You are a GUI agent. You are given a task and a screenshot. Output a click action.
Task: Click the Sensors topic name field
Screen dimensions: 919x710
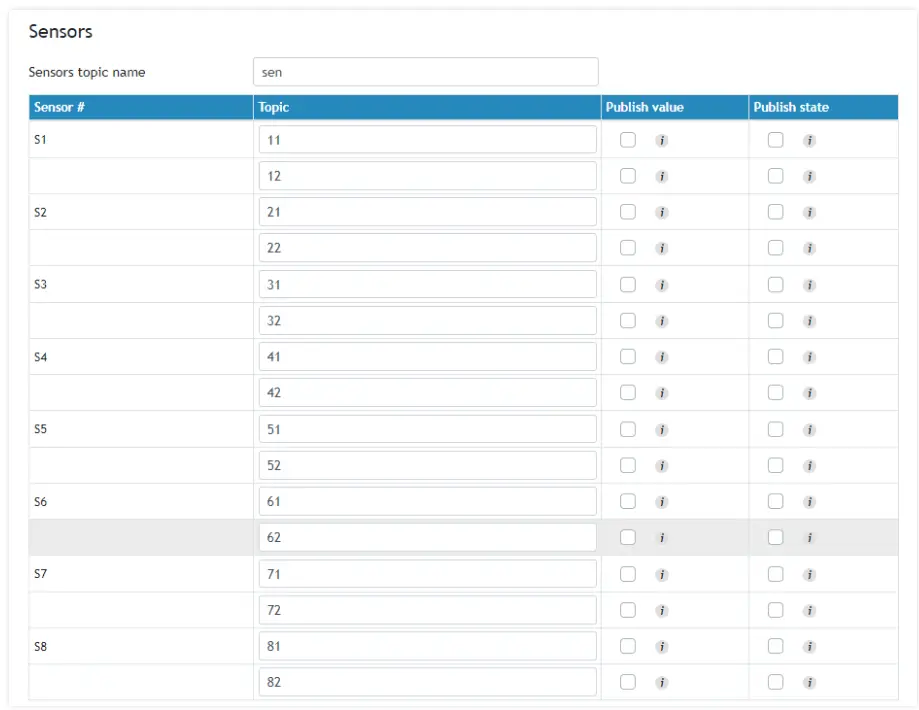[425, 72]
